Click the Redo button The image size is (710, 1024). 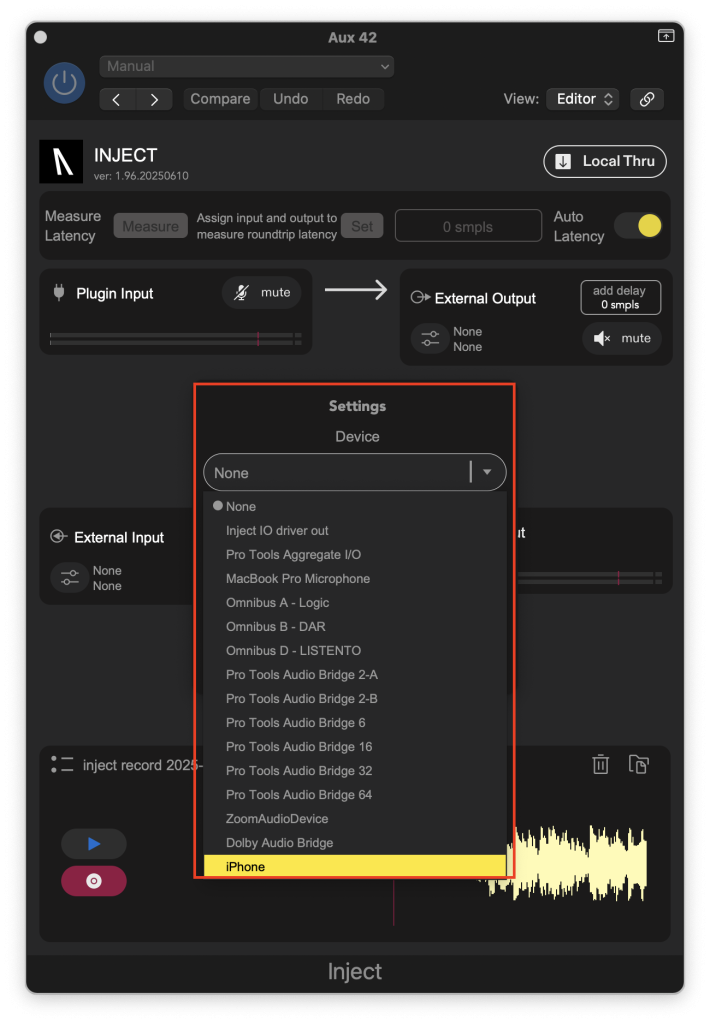click(x=353, y=99)
